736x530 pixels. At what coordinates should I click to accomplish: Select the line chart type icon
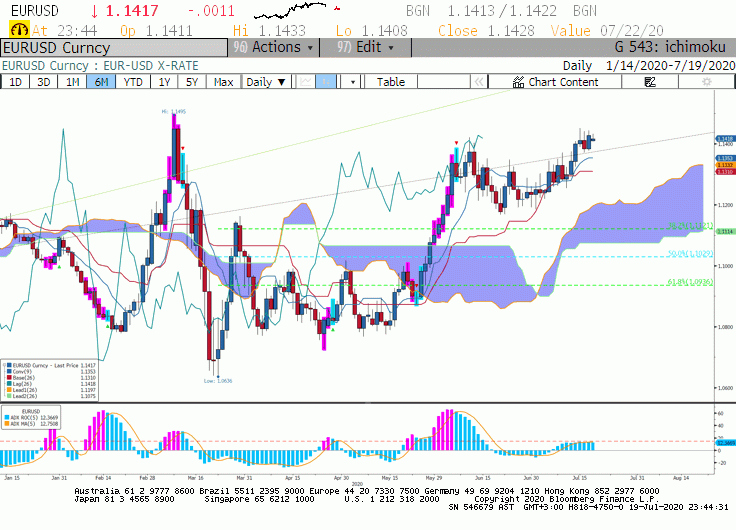click(306, 82)
